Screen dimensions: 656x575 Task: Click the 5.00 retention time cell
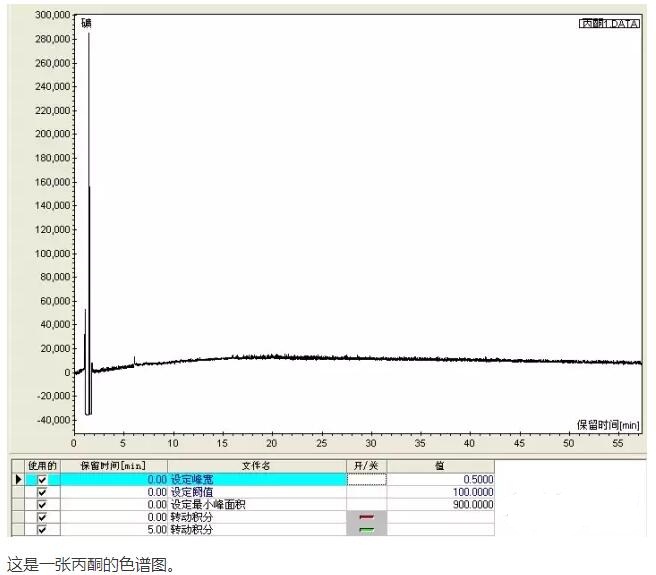pyautogui.click(x=113, y=529)
